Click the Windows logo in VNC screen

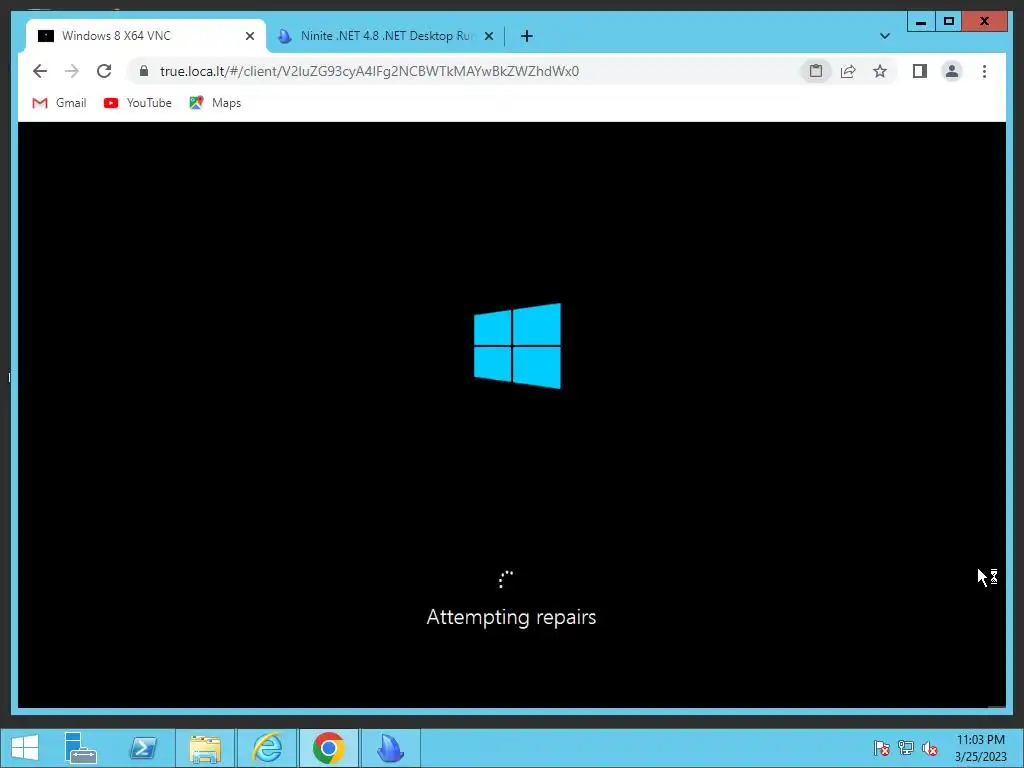coord(517,345)
